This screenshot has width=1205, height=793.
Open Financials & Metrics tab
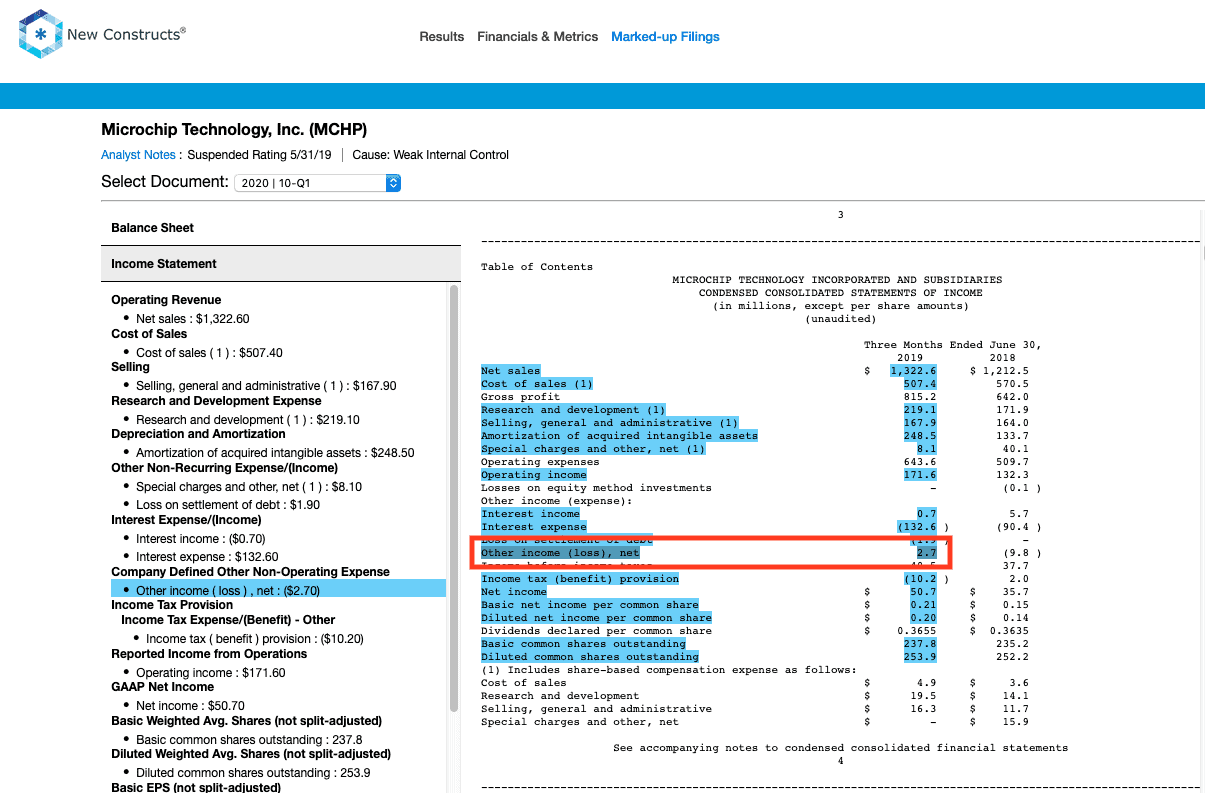[x=537, y=37]
